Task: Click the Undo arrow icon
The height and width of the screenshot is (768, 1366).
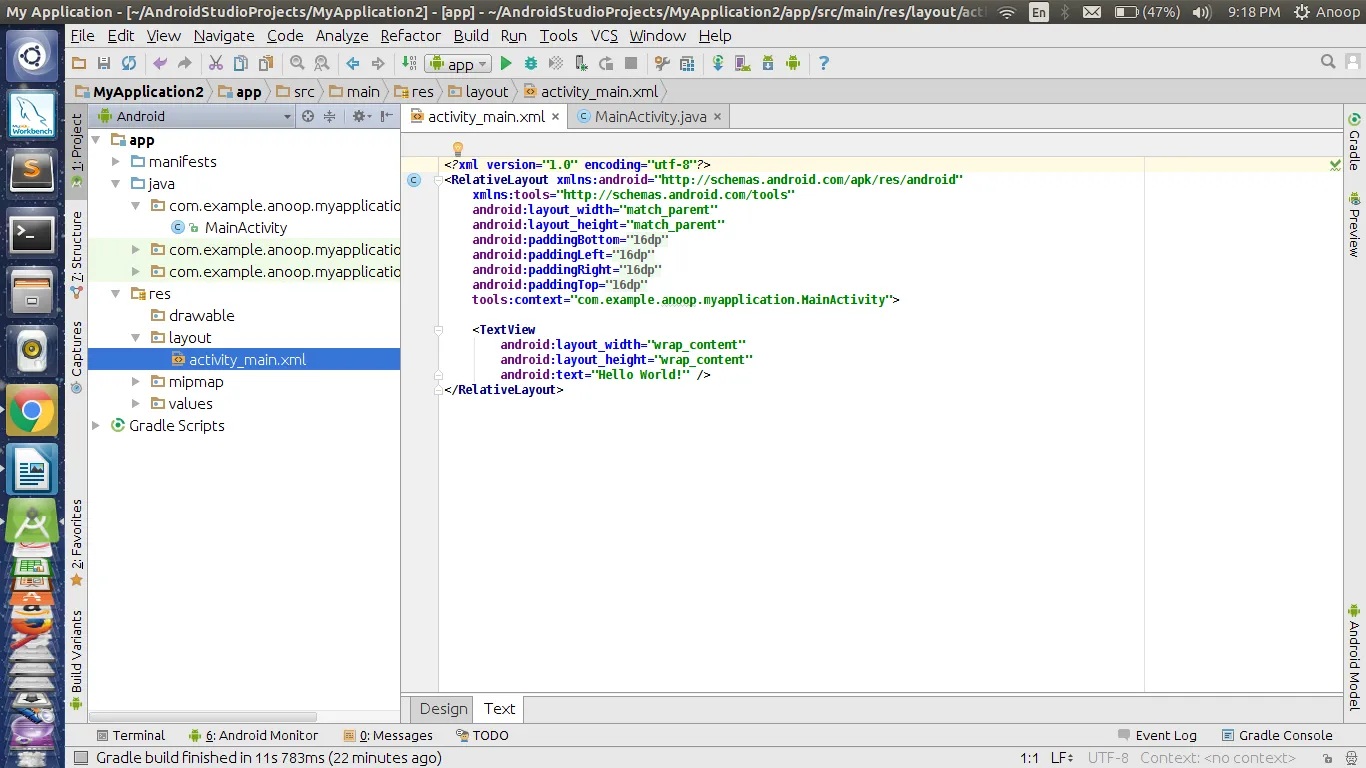Action: (160, 63)
